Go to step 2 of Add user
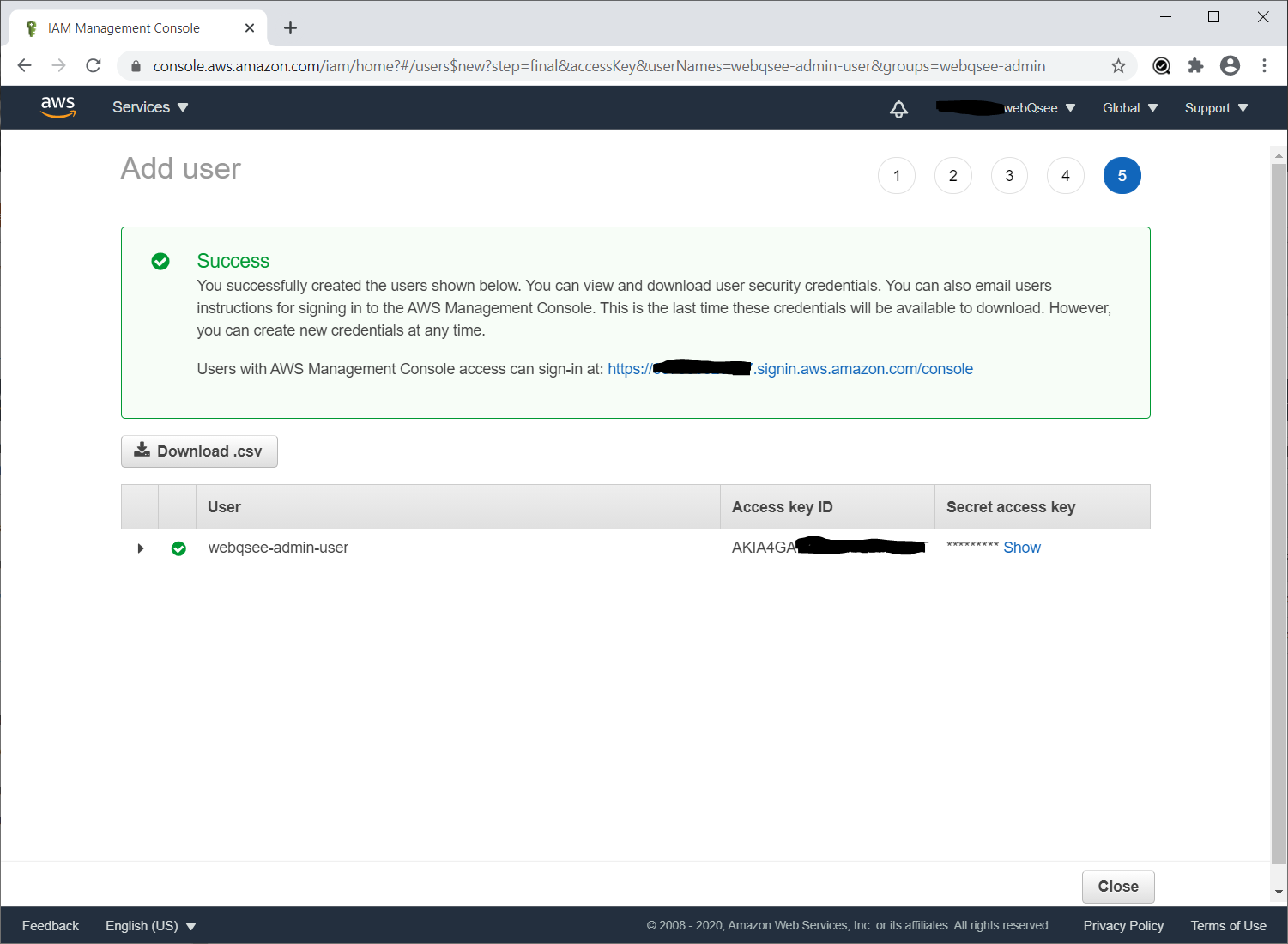The width and height of the screenshot is (1288, 944). [x=952, y=176]
